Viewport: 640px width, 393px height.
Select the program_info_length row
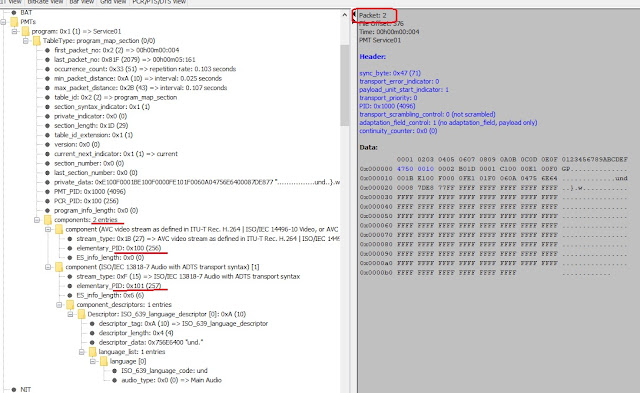[96, 210]
